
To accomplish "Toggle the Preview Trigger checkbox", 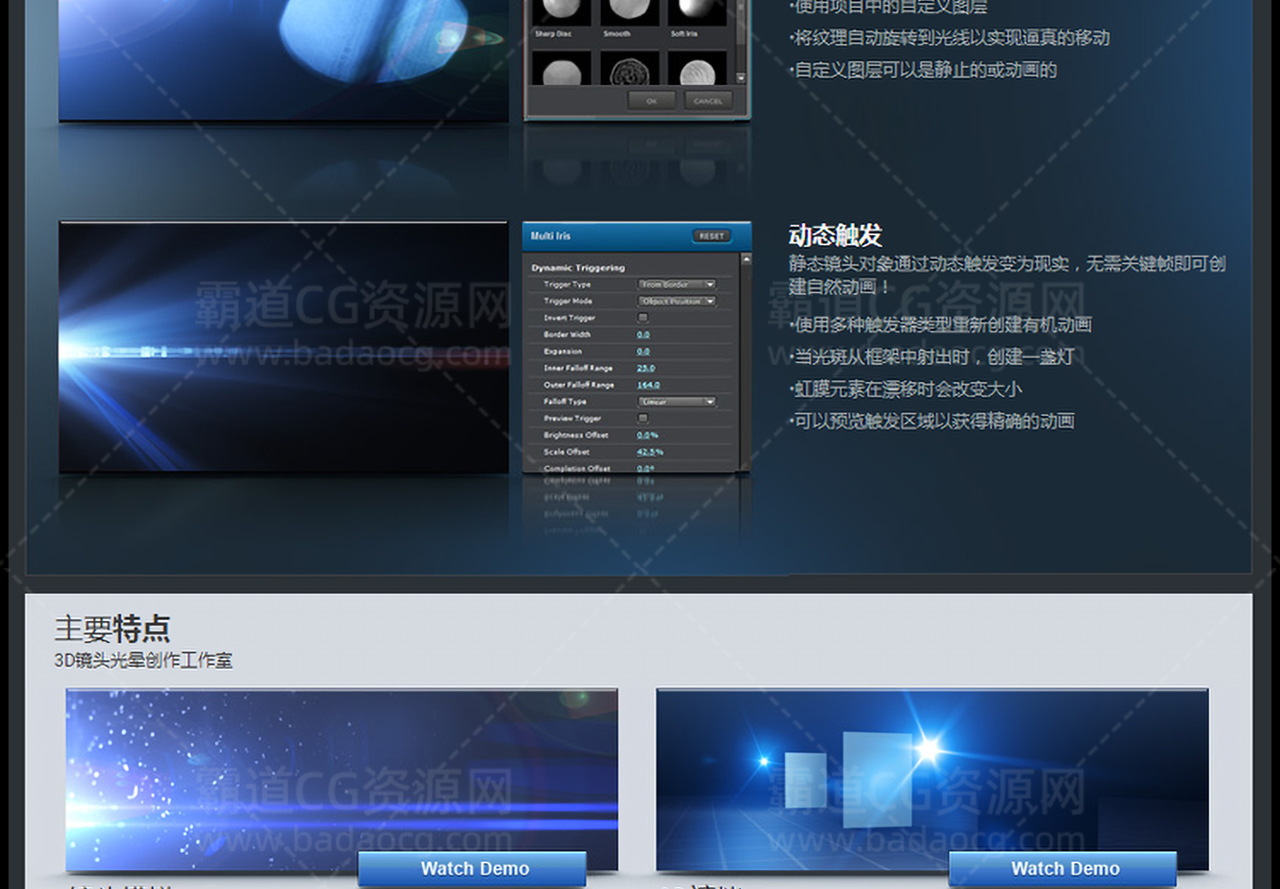I will click(x=643, y=418).
